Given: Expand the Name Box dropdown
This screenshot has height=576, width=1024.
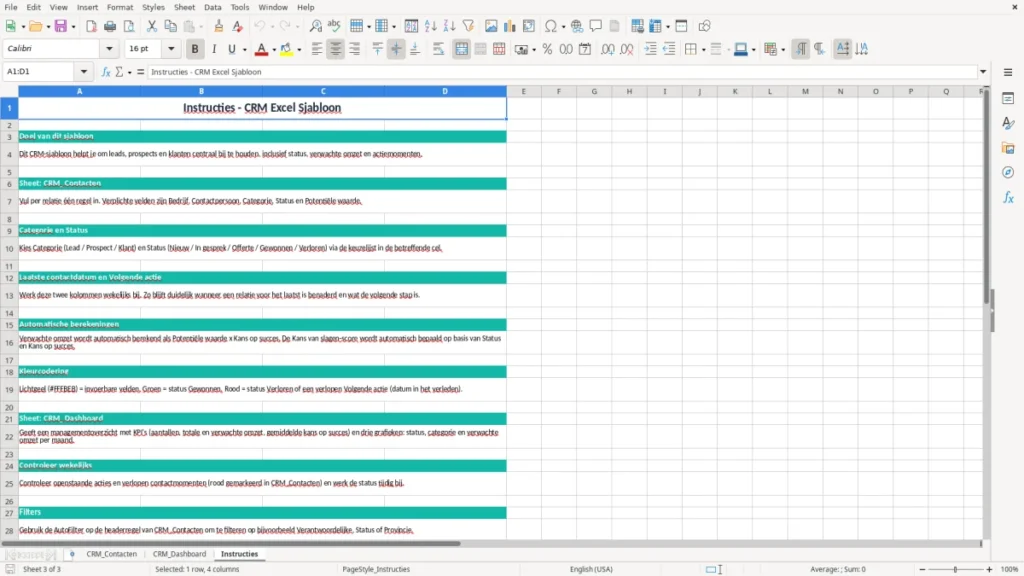Looking at the screenshot, I should coord(84,72).
